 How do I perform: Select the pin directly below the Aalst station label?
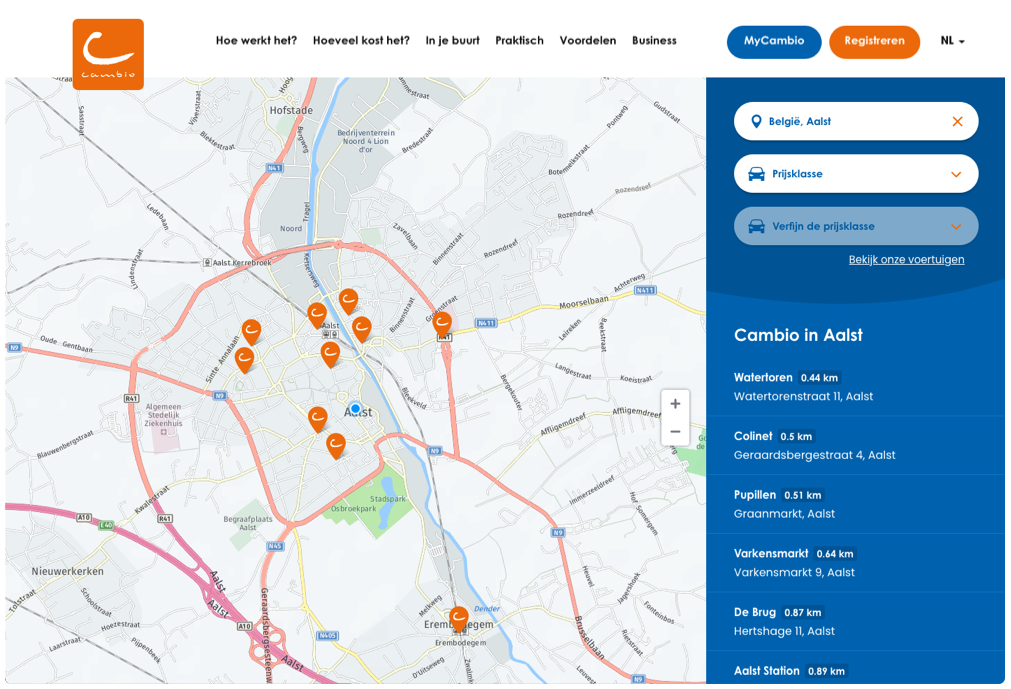point(330,354)
